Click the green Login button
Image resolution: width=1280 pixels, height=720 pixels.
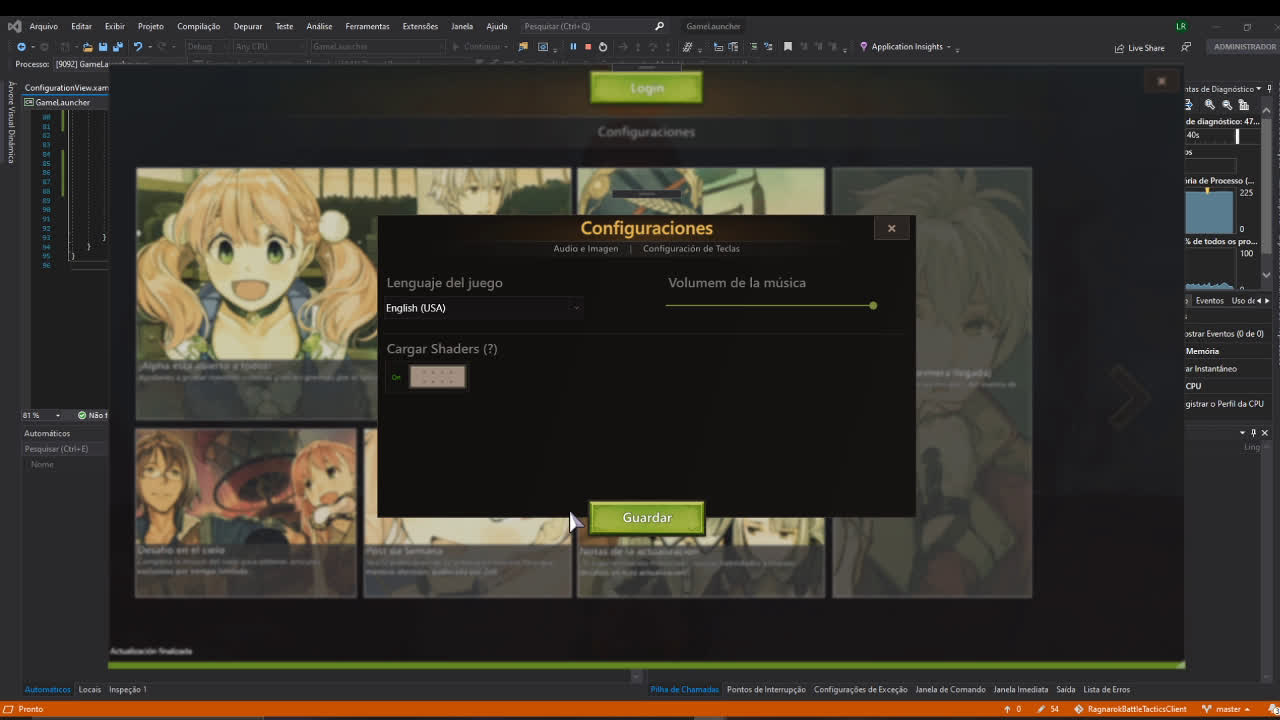pyautogui.click(x=646, y=88)
